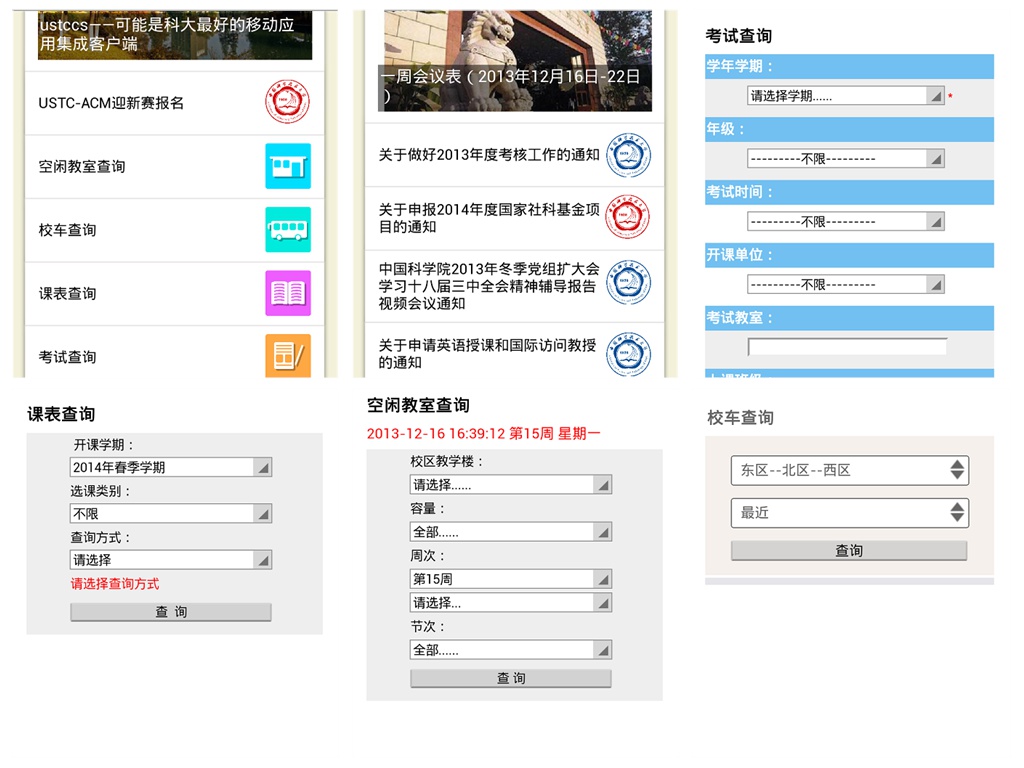Open the 2014年春季学期 semester dropdown
Screen dimensions: 1024x768
[171, 467]
